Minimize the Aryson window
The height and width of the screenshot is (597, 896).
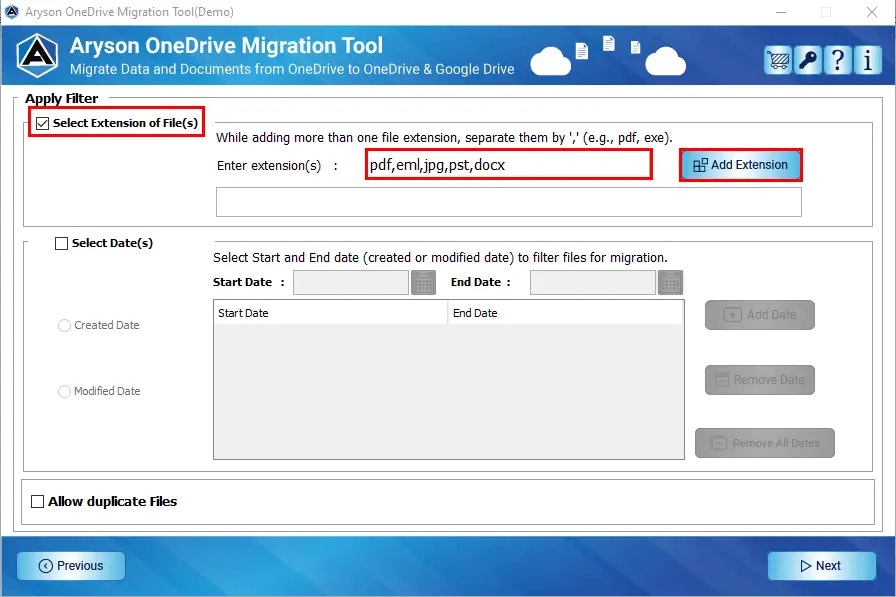coord(781,12)
